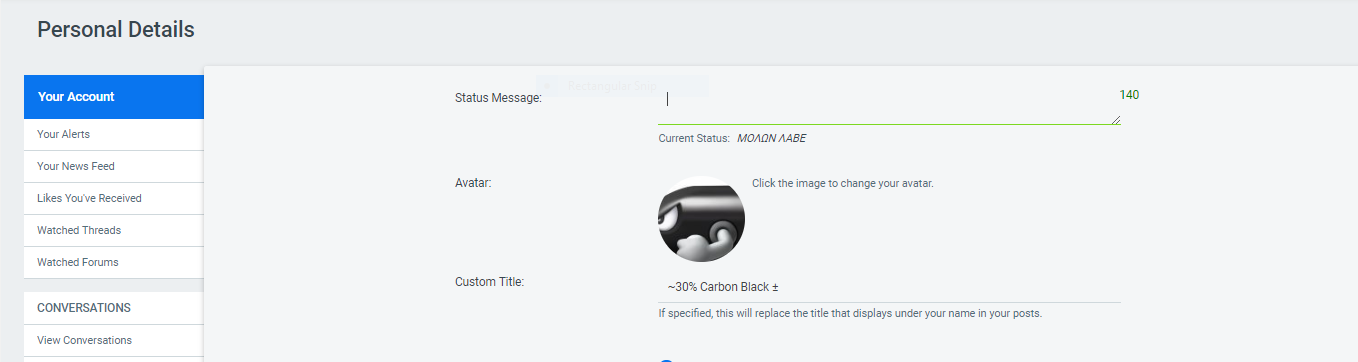Click the Status Message label
1358x362 pixels.
[498, 98]
